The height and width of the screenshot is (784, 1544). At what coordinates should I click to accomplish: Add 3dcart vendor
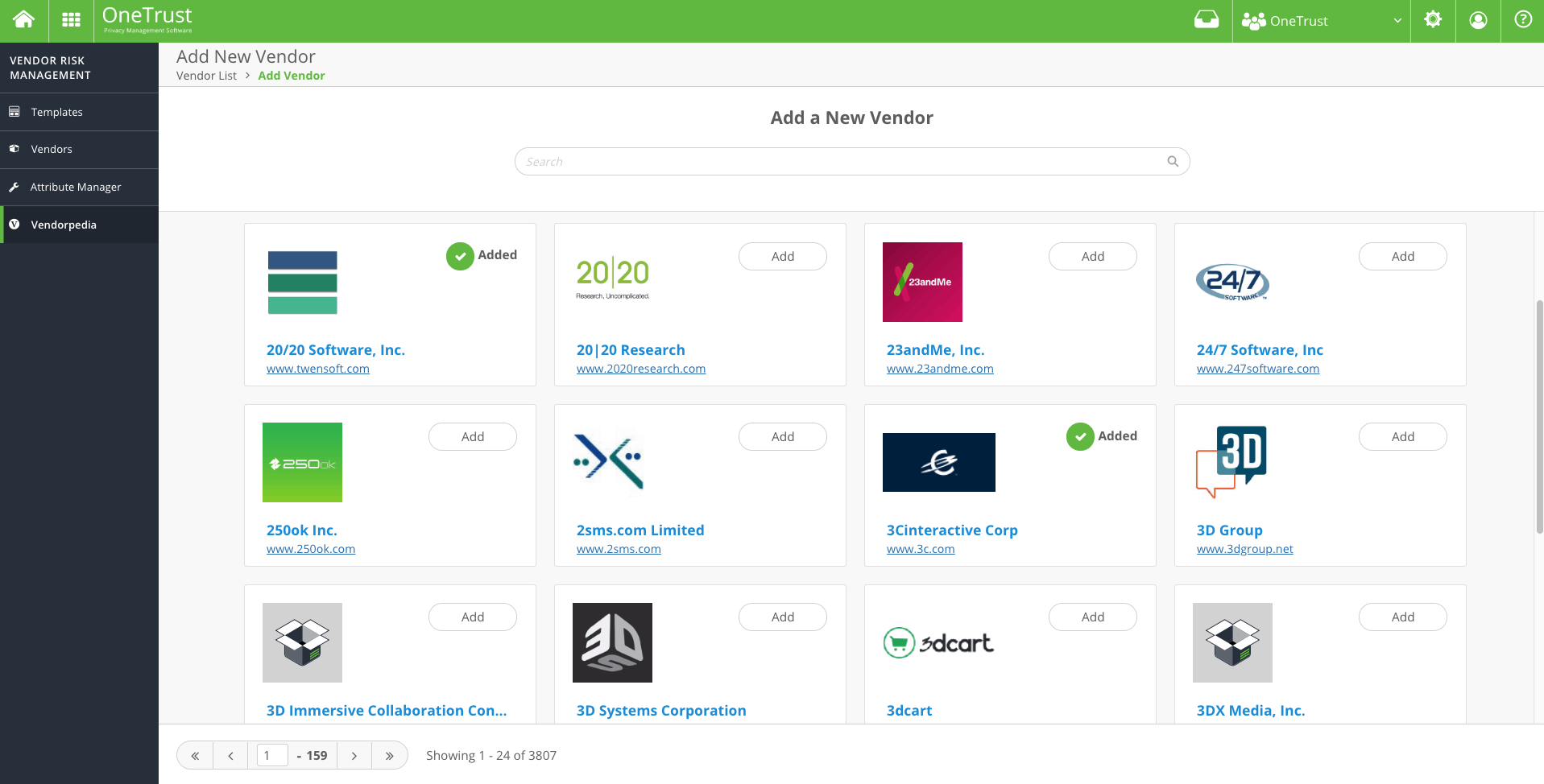click(1093, 617)
